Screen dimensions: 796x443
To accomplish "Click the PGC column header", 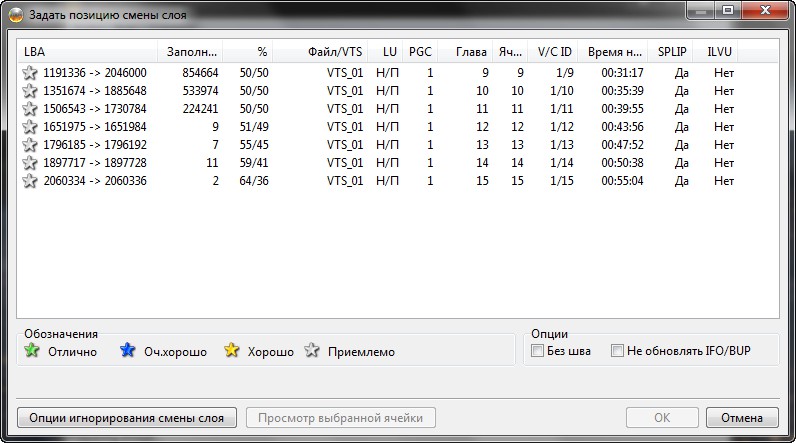I will (420, 52).
